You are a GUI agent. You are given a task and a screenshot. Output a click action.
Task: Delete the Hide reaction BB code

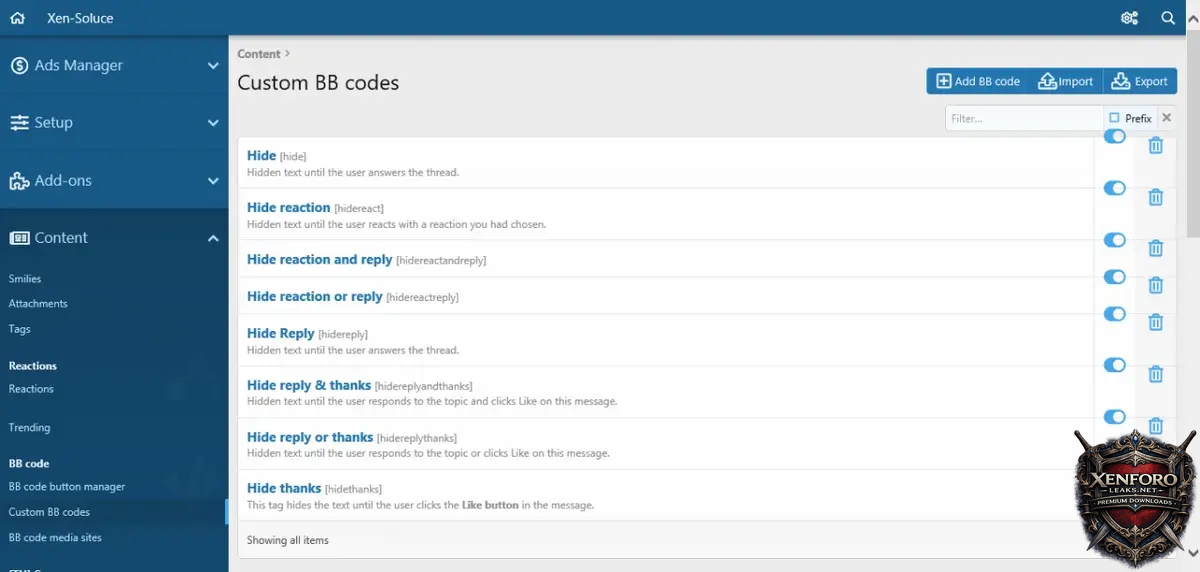click(1155, 198)
